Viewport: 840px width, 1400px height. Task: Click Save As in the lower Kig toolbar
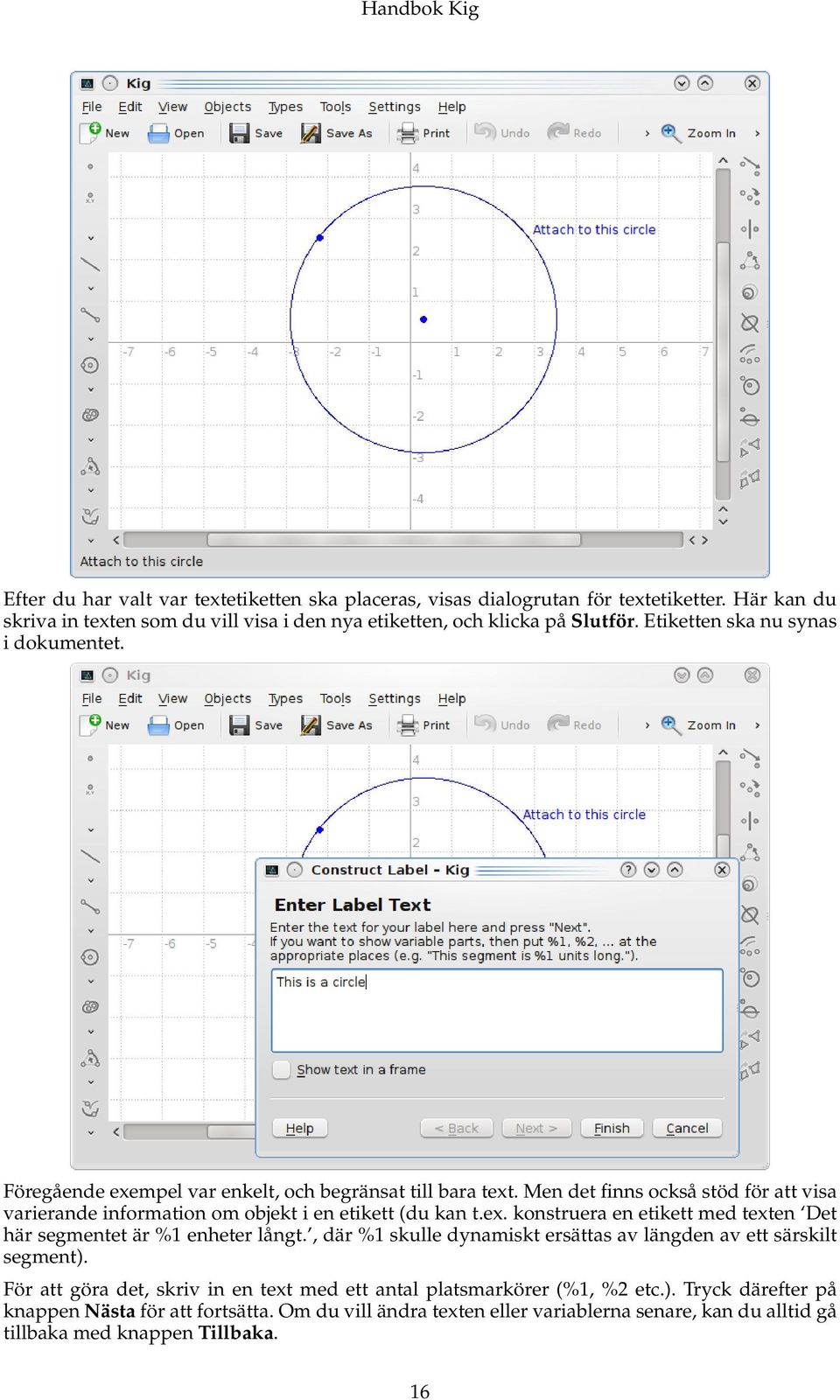coord(337,725)
